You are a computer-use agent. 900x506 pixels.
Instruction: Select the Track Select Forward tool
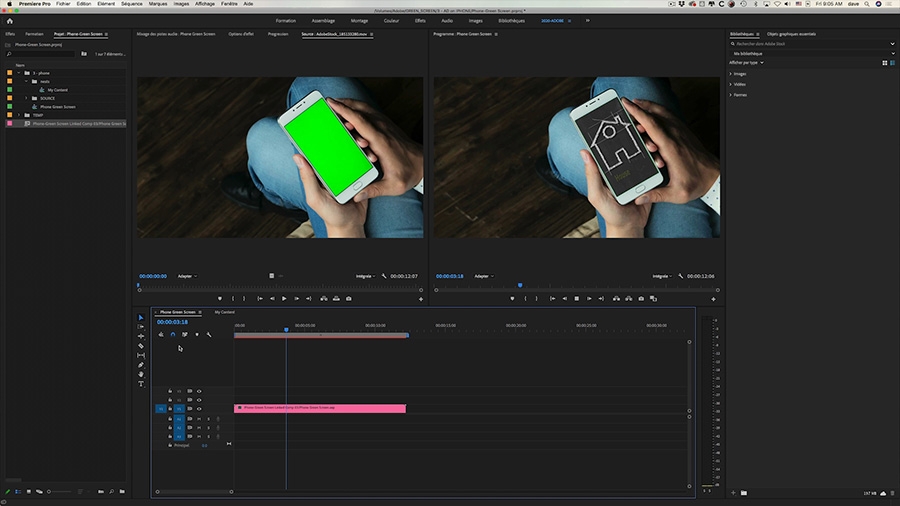141,326
